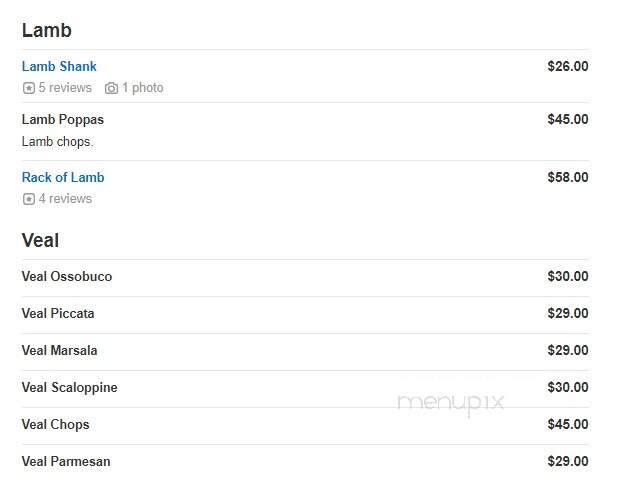Select the Veal Parmesan menu row
This screenshot has height=485, width=630.
(x=305, y=461)
